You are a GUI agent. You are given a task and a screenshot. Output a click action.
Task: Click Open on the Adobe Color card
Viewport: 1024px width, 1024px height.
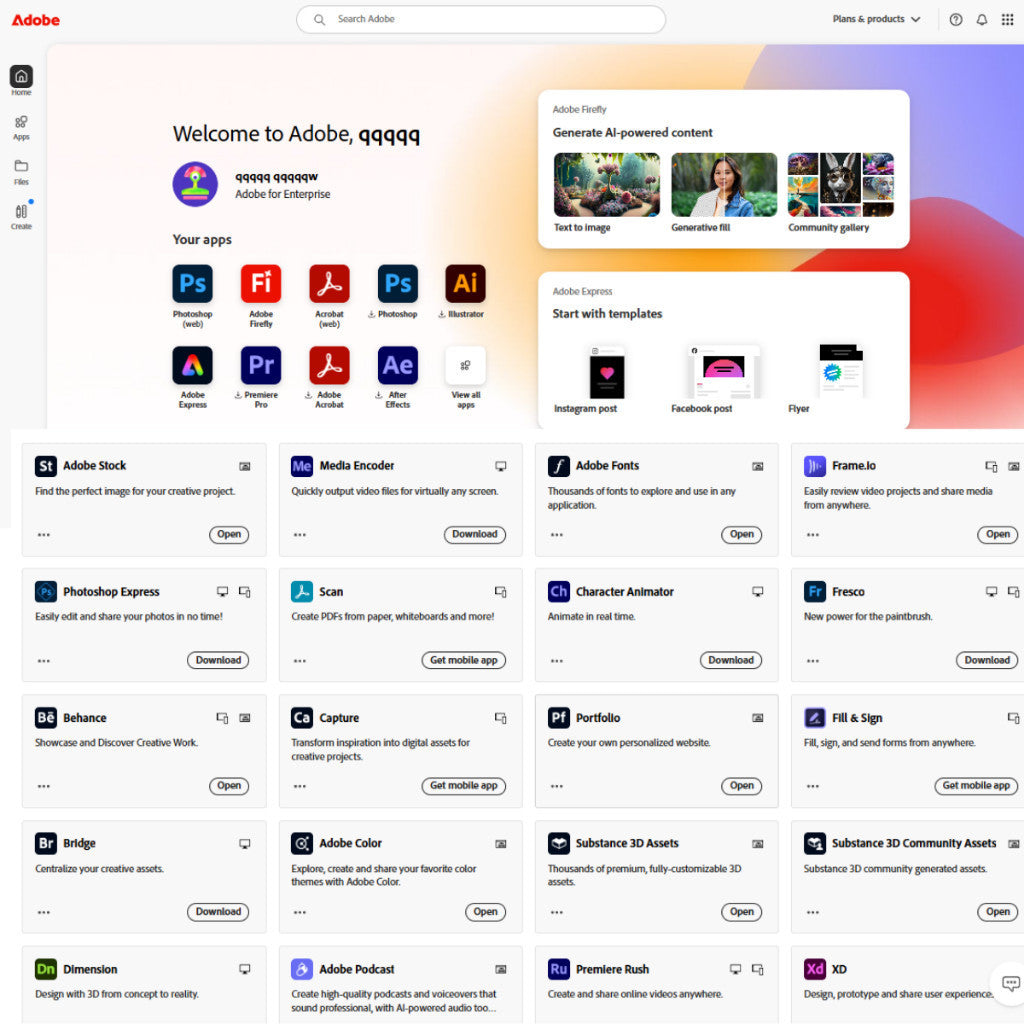click(485, 912)
